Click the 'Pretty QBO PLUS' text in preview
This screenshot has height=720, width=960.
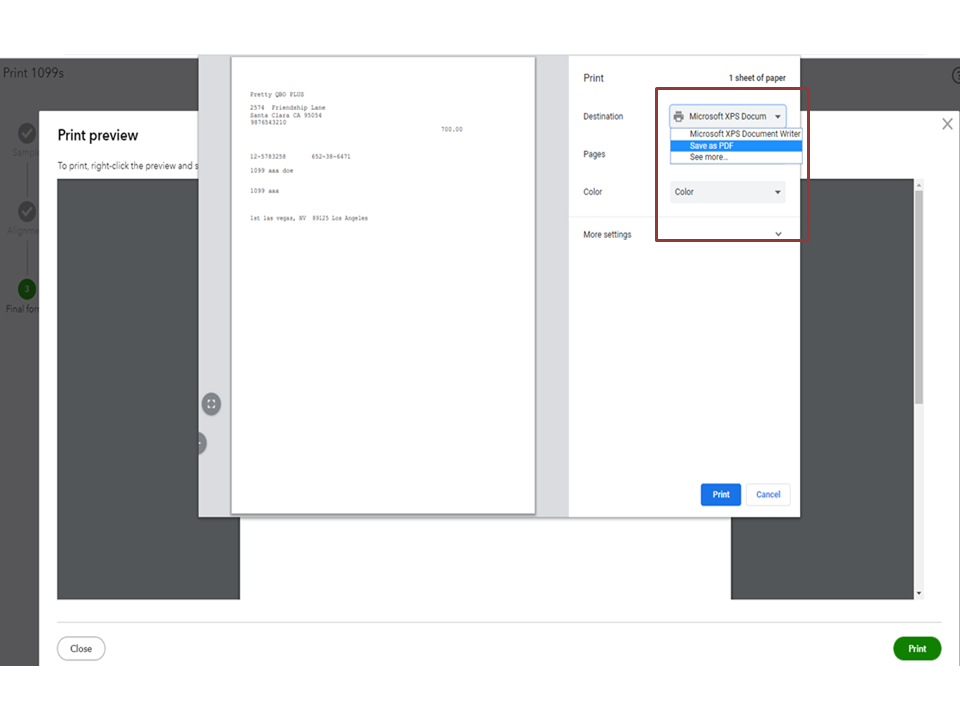(x=277, y=94)
